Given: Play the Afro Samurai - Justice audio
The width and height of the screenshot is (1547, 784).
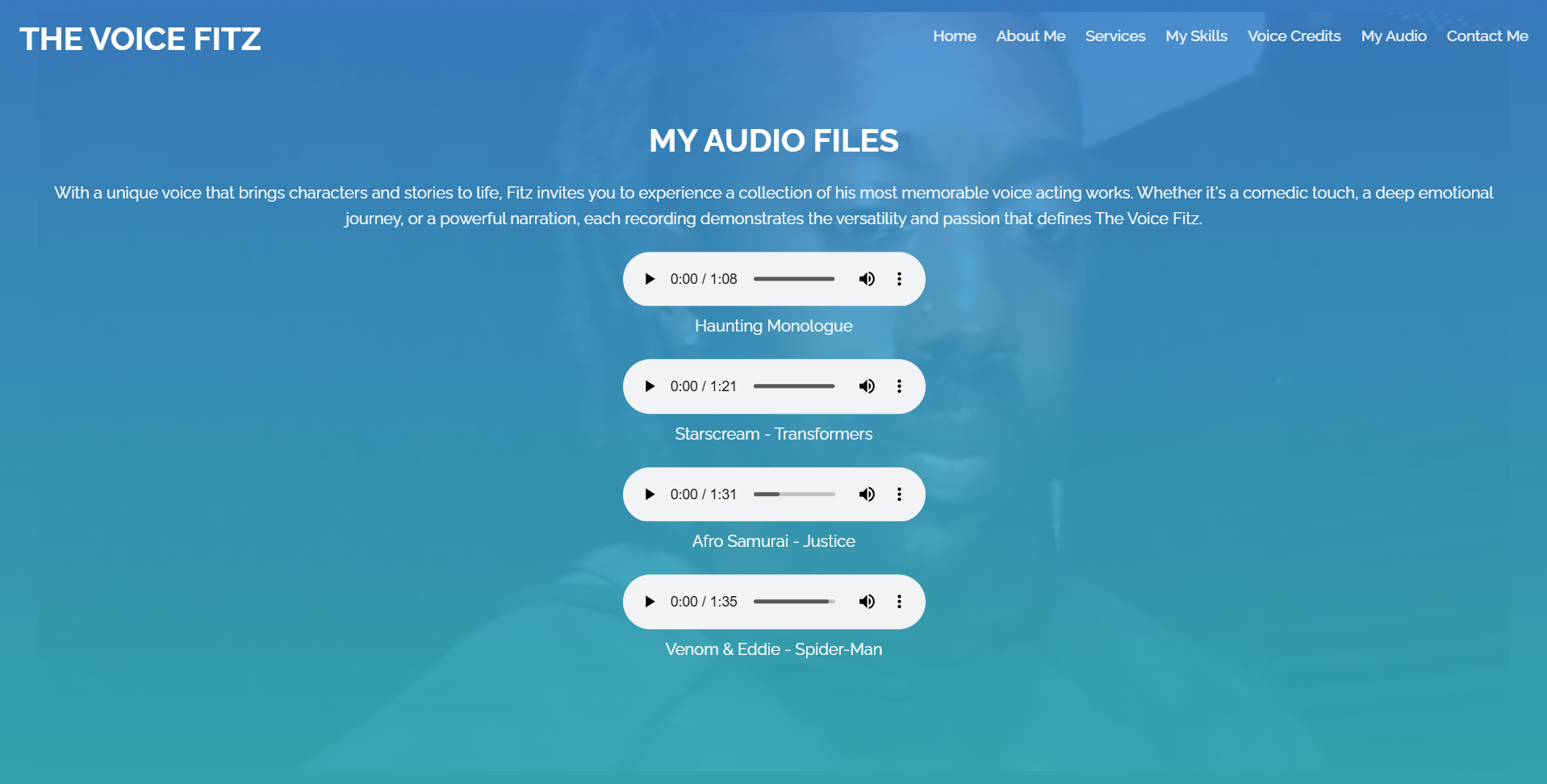Looking at the screenshot, I should (x=650, y=494).
